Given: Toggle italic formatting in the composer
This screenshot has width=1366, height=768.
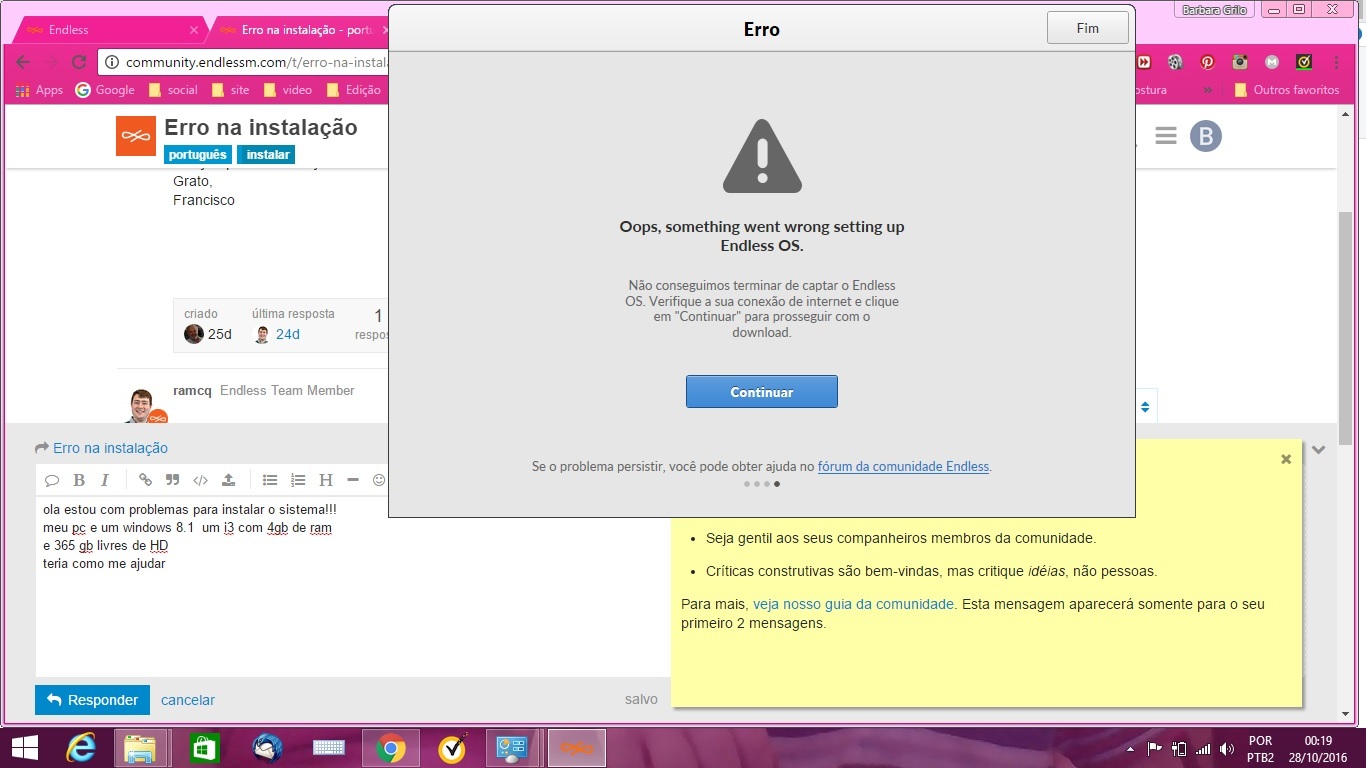Looking at the screenshot, I should point(104,480).
